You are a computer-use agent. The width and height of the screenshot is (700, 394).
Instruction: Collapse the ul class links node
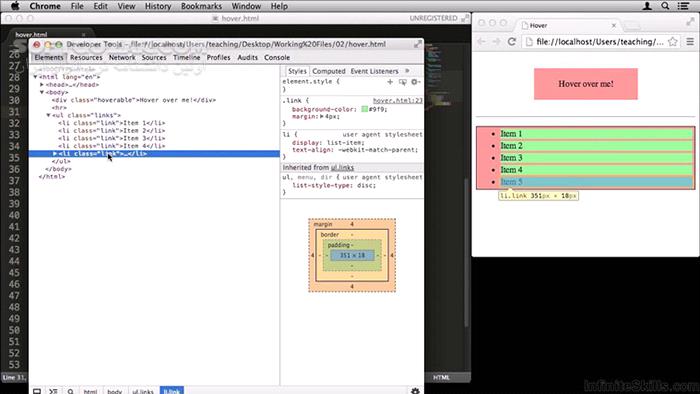pos(49,115)
